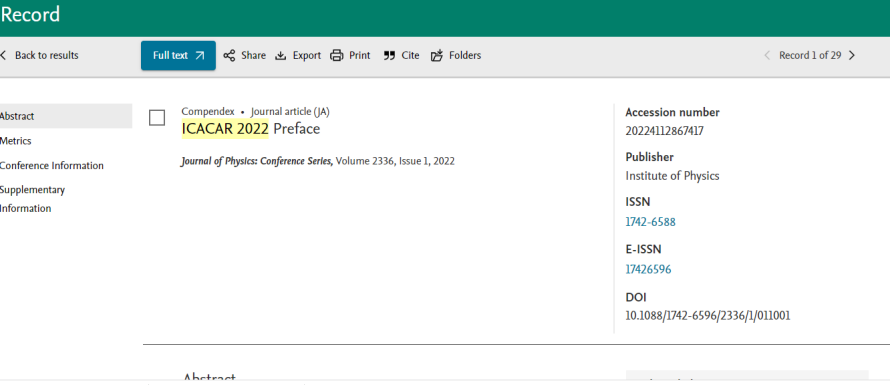Click the Folders label in the toolbar
The width and height of the screenshot is (890, 385).
465,56
